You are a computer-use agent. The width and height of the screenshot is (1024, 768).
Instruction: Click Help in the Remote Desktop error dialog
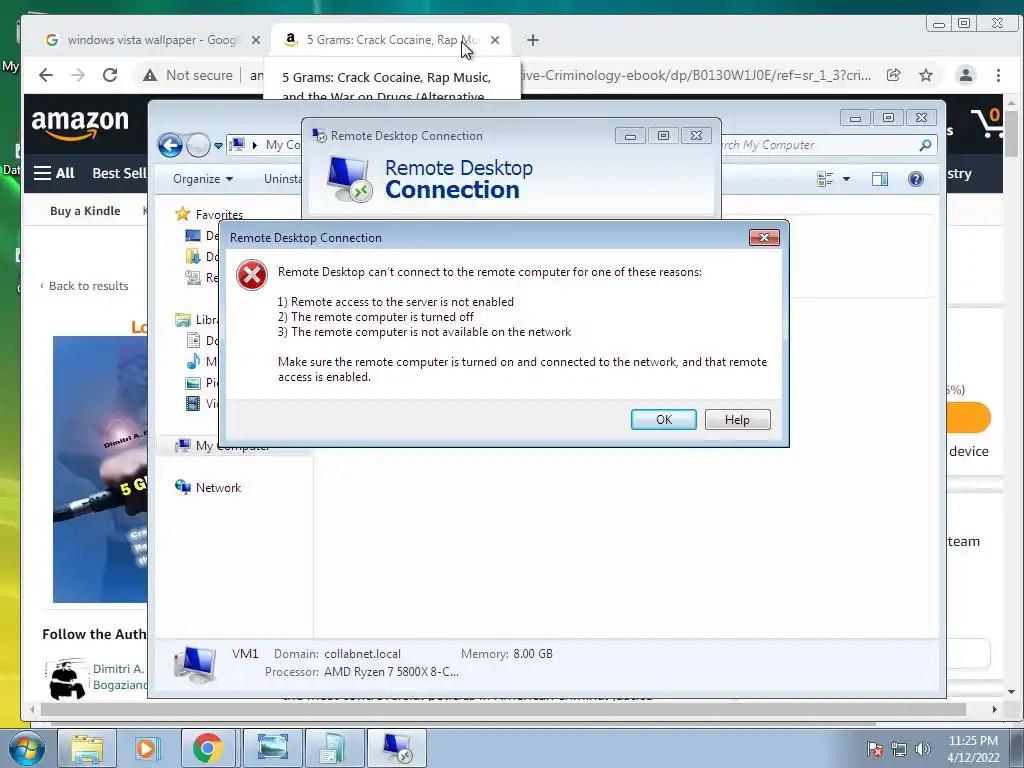point(737,419)
